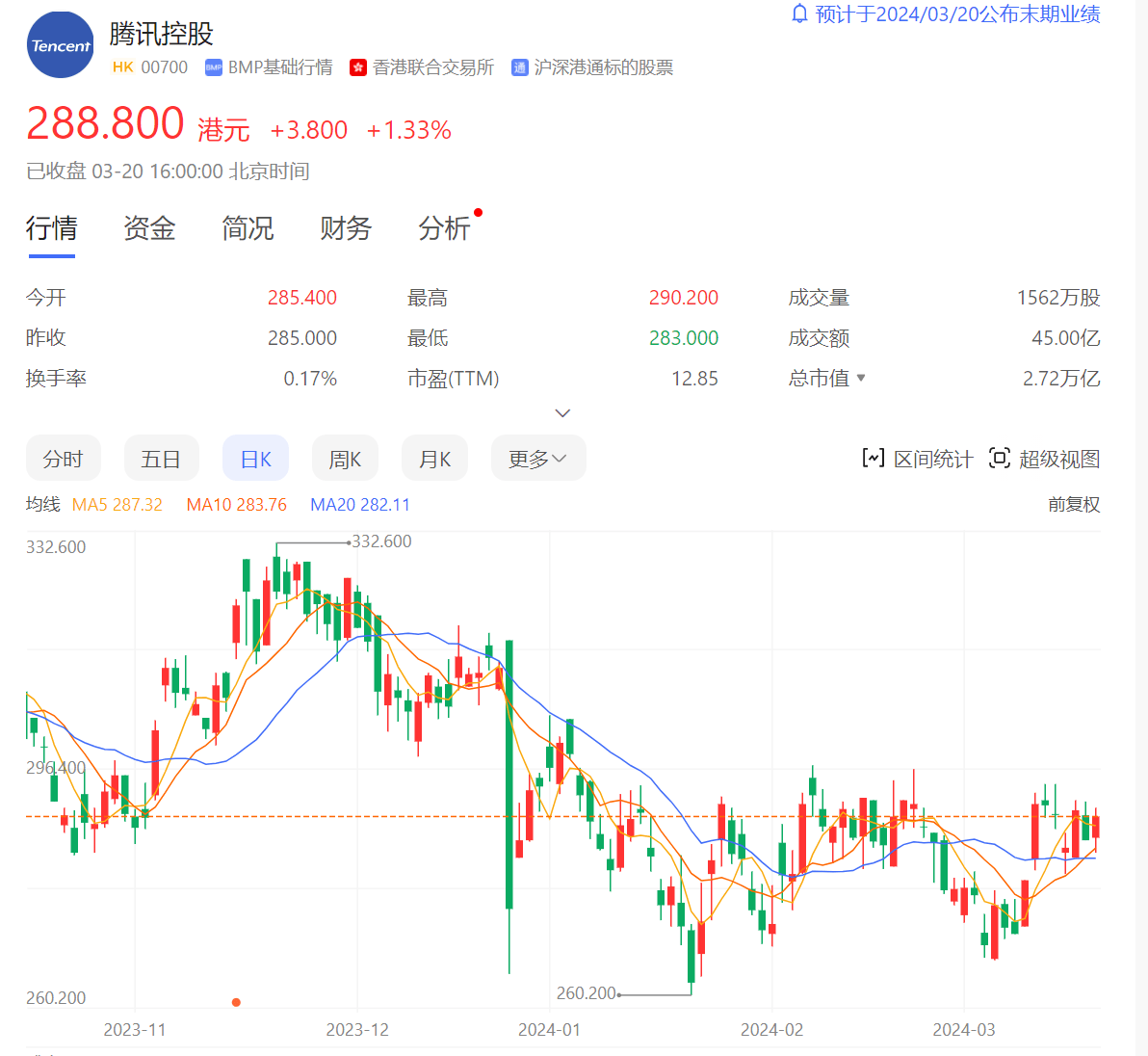Click the MA20 282.11 indicator label
The height and width of the screenshot is (1056, 1148).
360,505
